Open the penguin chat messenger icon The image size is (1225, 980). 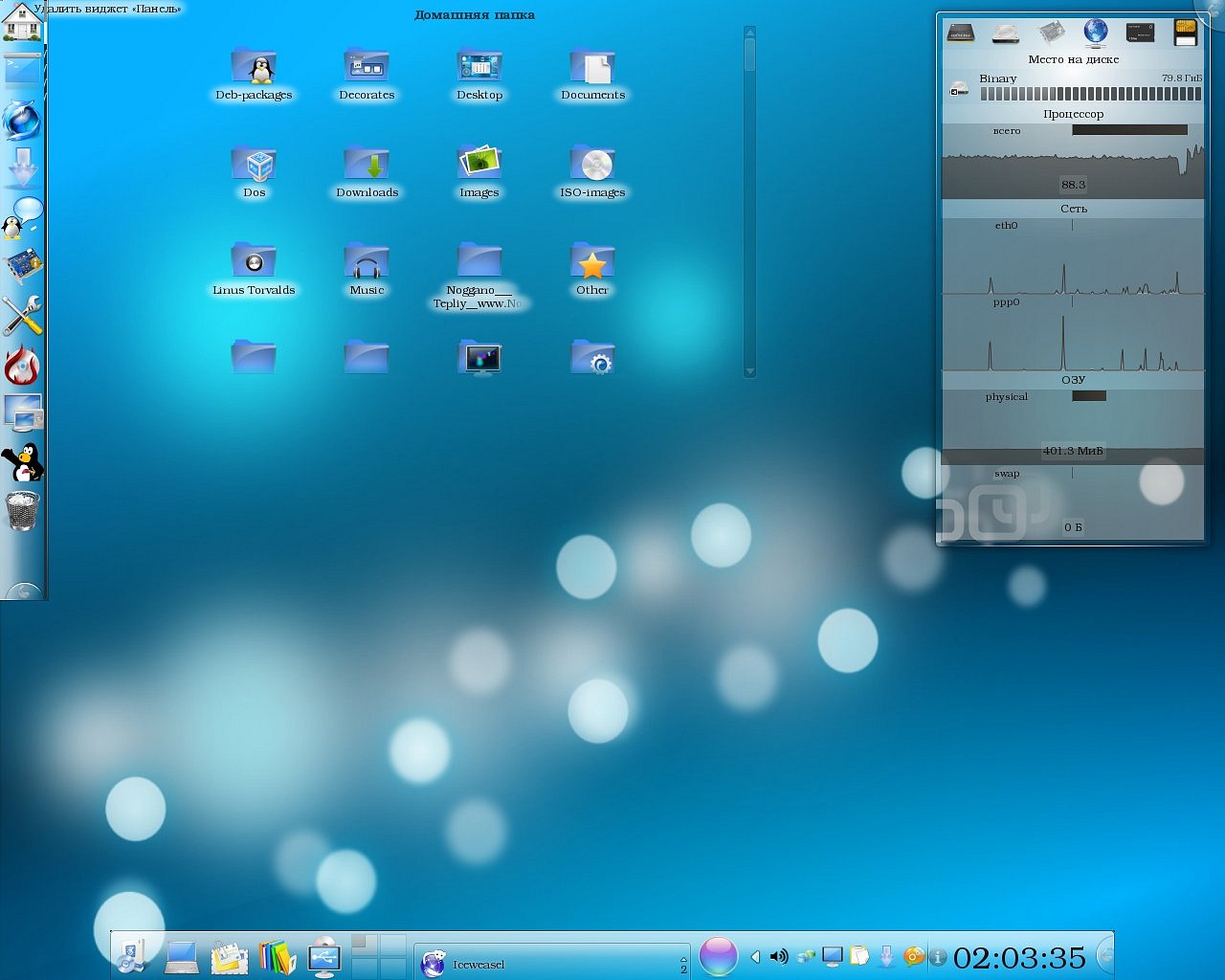click(22, 218)
